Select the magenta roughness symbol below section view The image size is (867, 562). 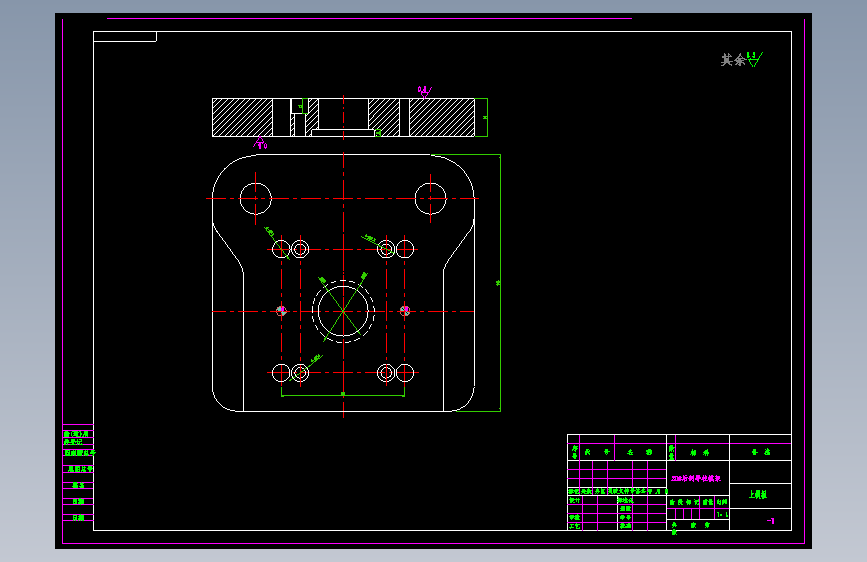(x=260, y=143)
